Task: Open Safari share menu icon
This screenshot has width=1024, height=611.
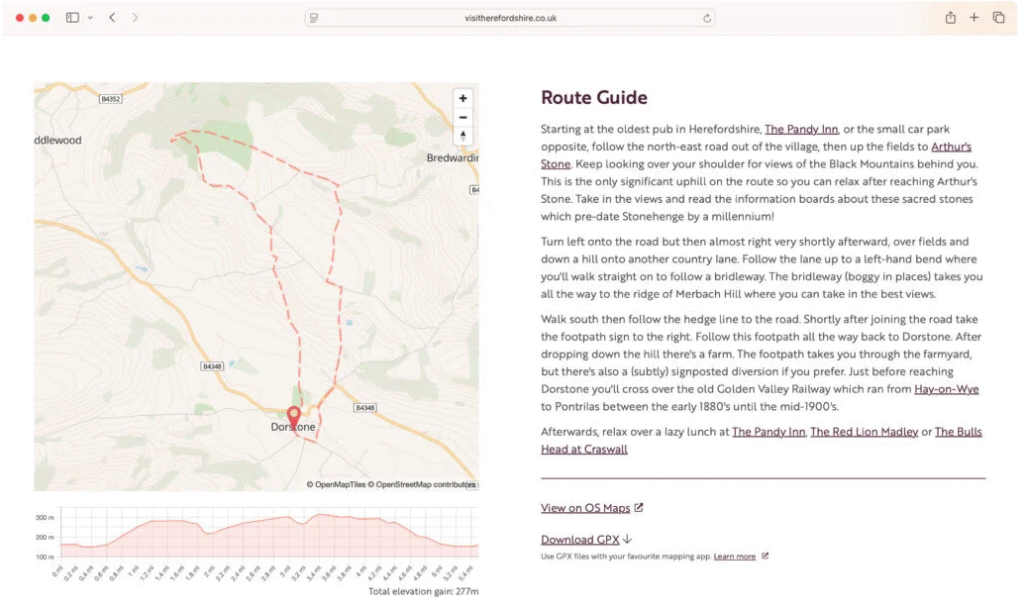Action: pyautogui.click(x=950, y=18)
